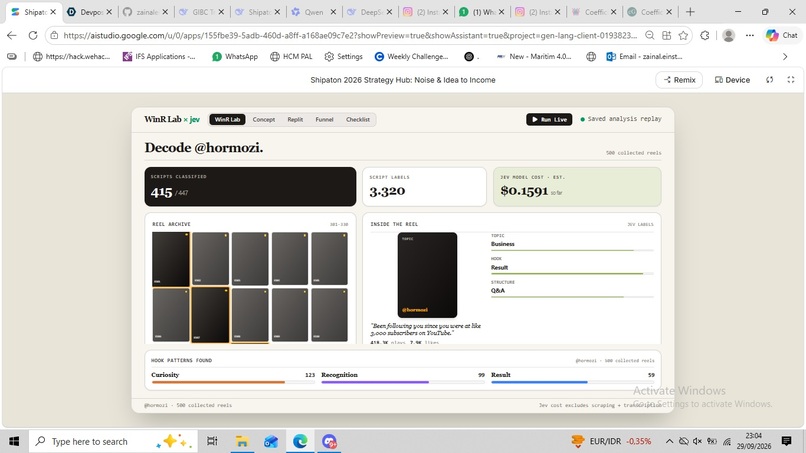View site information via the lock icon
The width and height of the screenshot is (806, 453).
(54, 35)
